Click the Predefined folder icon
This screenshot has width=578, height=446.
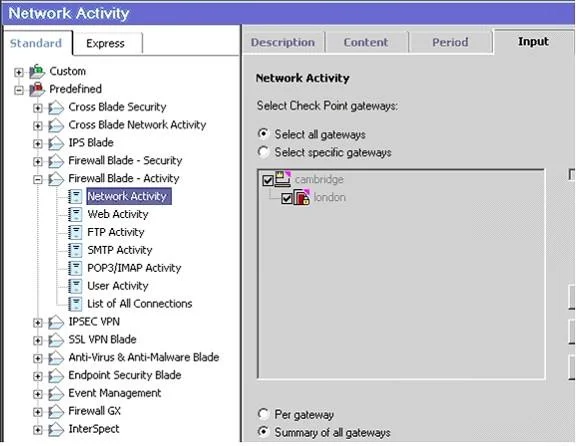[x=37, y=89]
